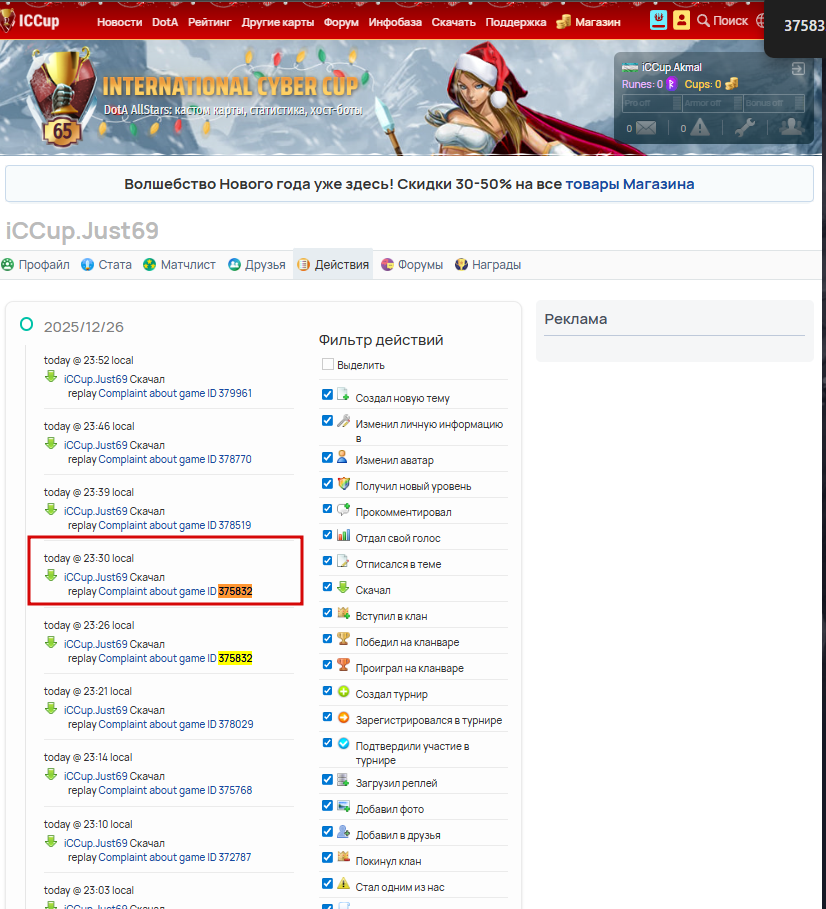The height and width of the screenshot is (909, 826).
Task: Open the messages envelope icon
Action: click(x=646, y=128)
